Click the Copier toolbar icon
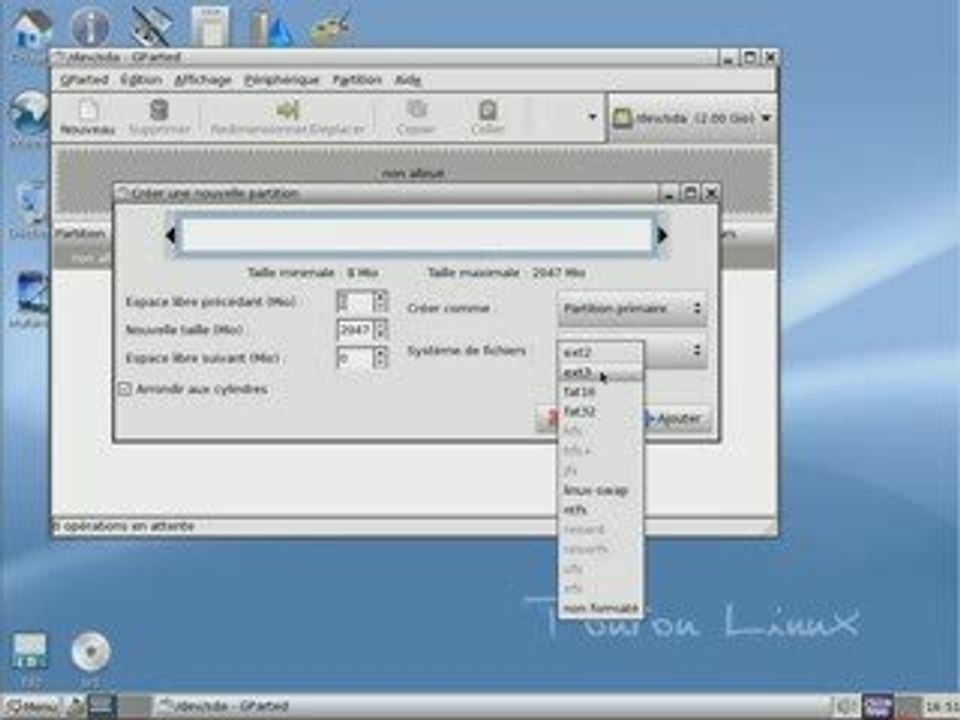 coord(416,116)
